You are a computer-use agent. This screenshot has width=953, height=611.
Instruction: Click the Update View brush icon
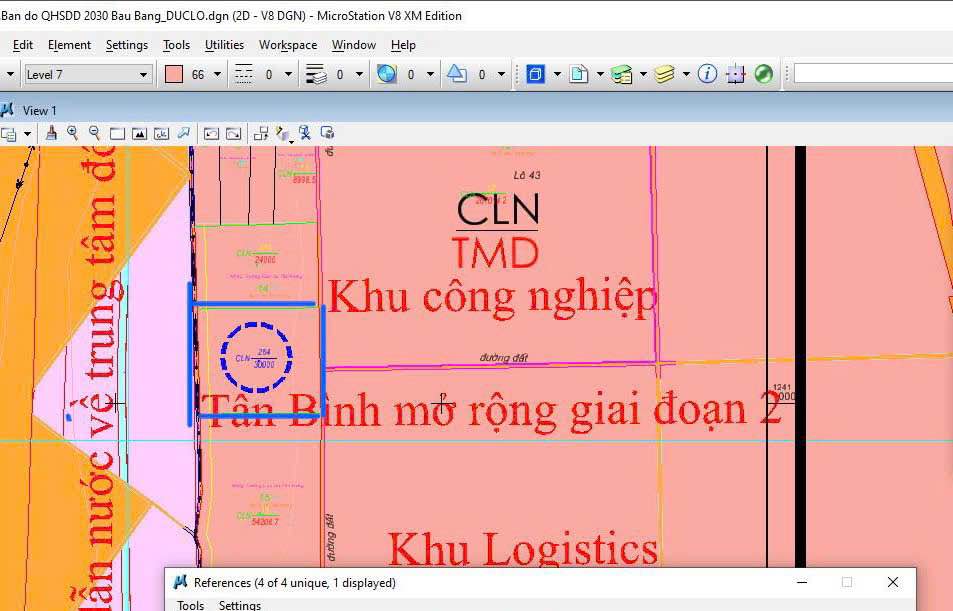pos(52,132)
